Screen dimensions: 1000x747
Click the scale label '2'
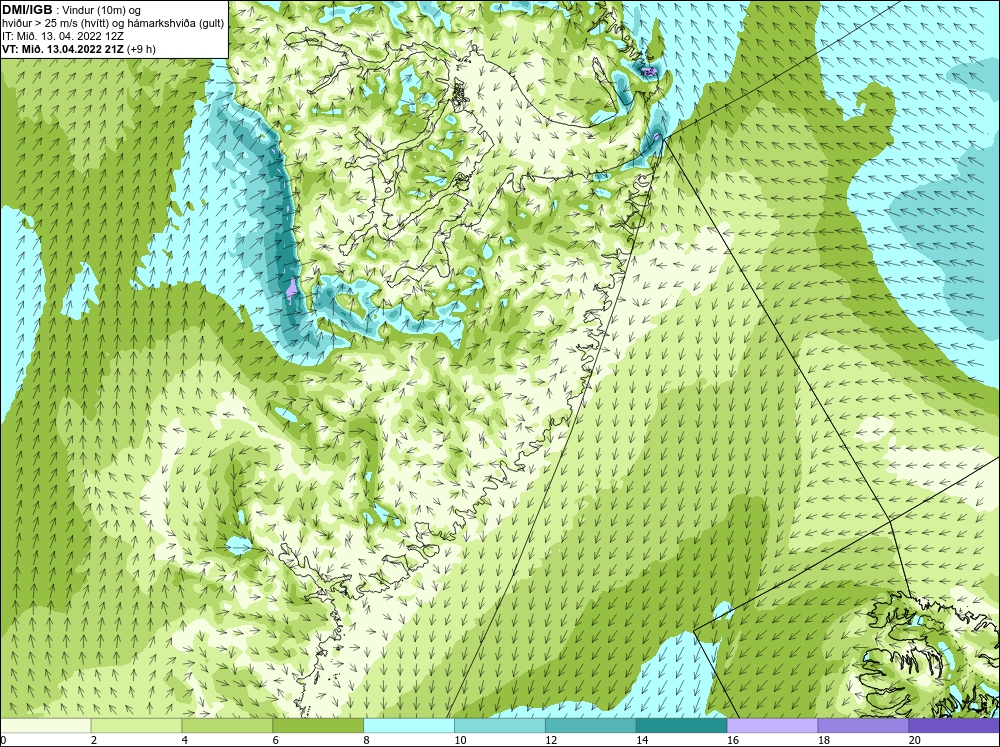tap(94, 740)
